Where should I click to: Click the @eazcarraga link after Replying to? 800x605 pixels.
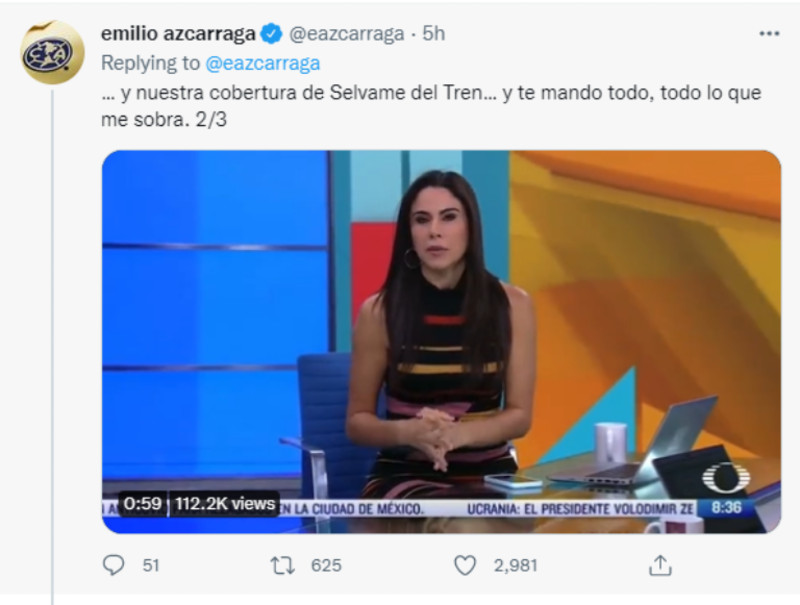pyautogui.click(x=263, y=63)
